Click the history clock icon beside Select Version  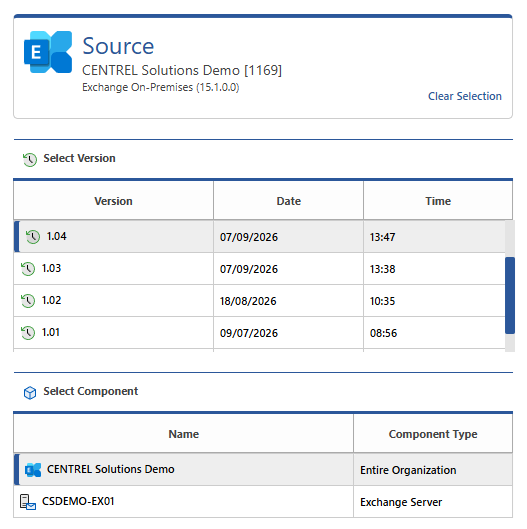[x=30, y=160]
